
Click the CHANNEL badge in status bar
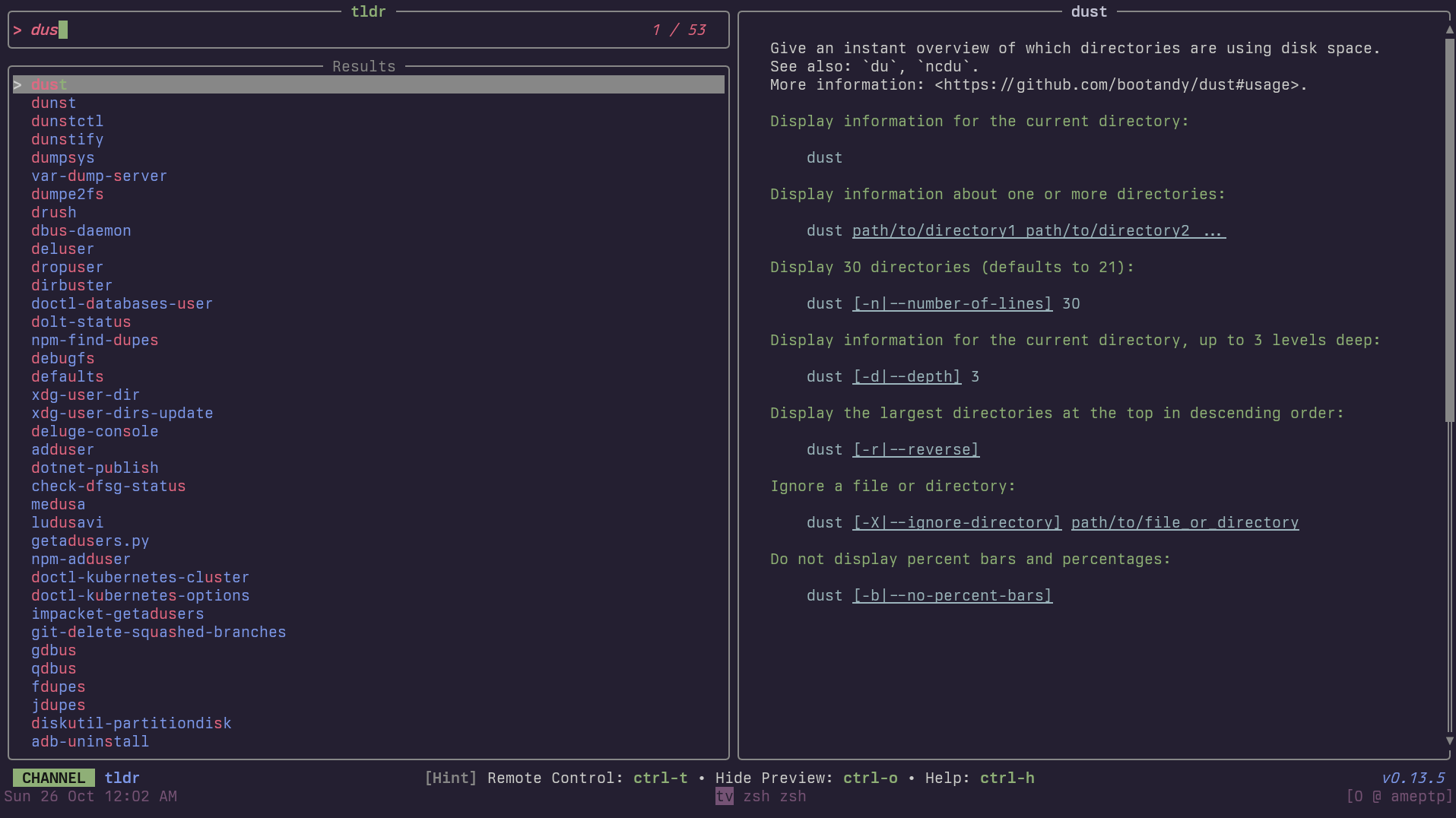(x=53, y=778)
